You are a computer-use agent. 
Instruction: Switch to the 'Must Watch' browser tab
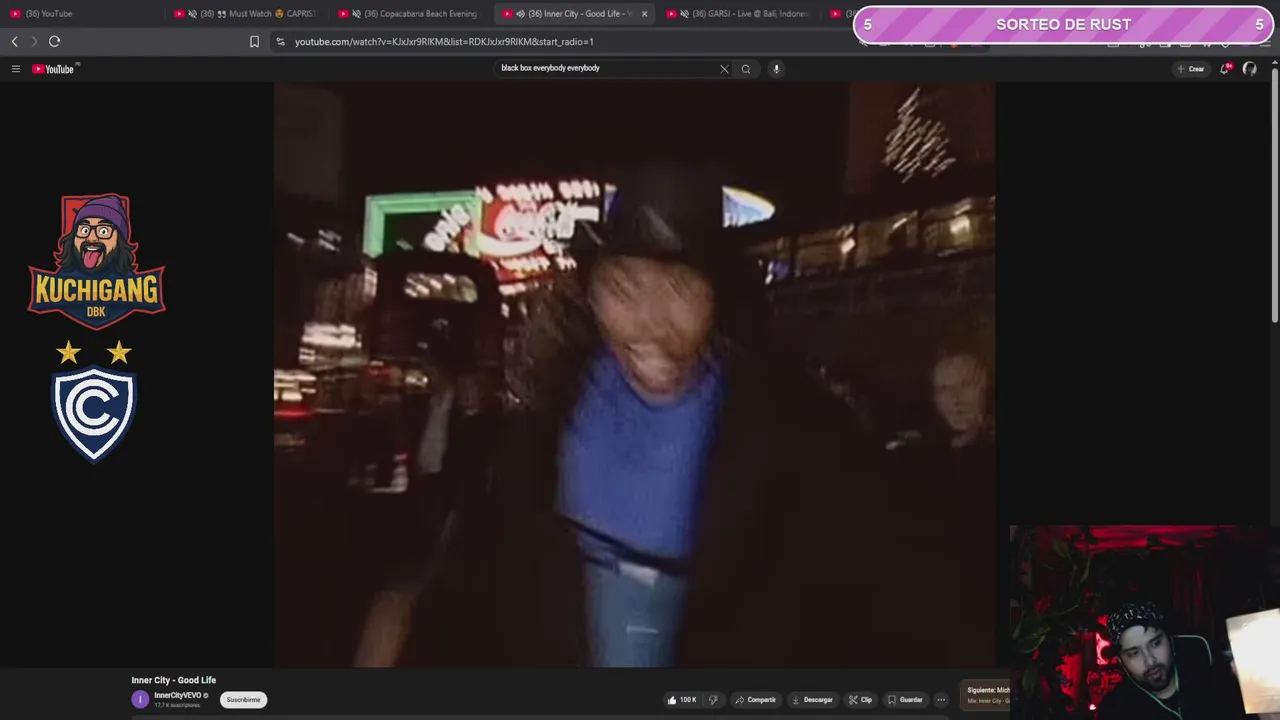click(x=245, y=14)
